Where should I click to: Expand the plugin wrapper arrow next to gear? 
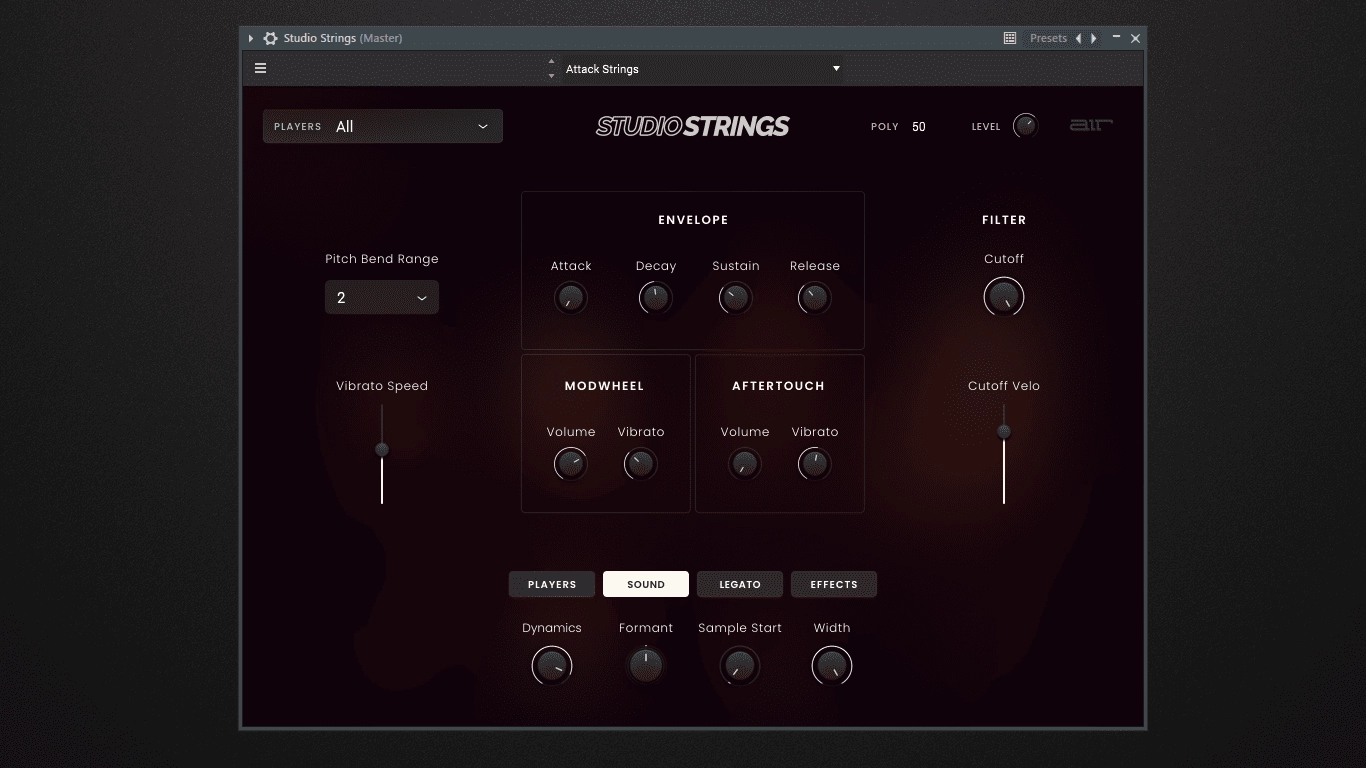pos(251,38)
